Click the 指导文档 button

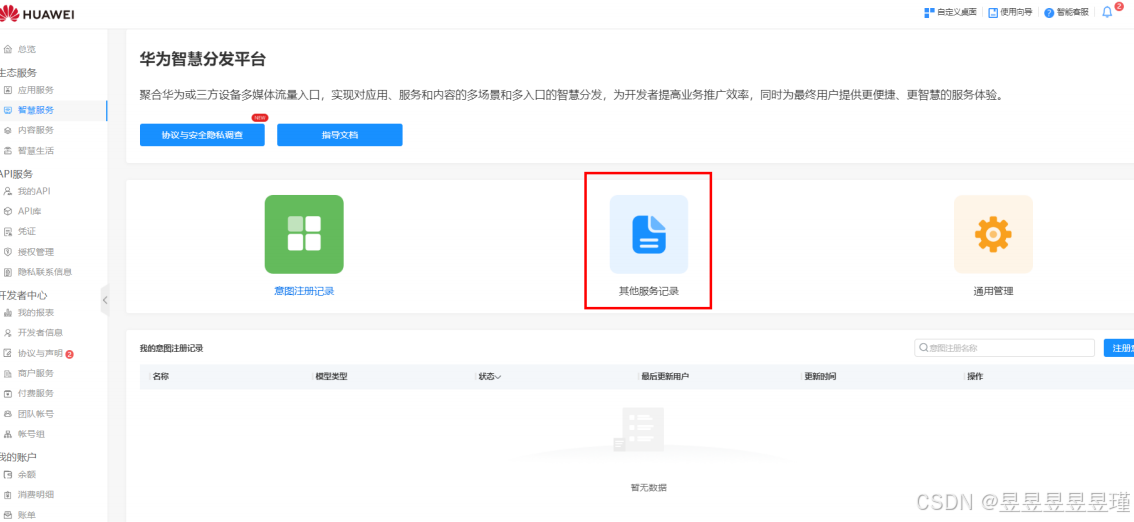click(340, 135)
